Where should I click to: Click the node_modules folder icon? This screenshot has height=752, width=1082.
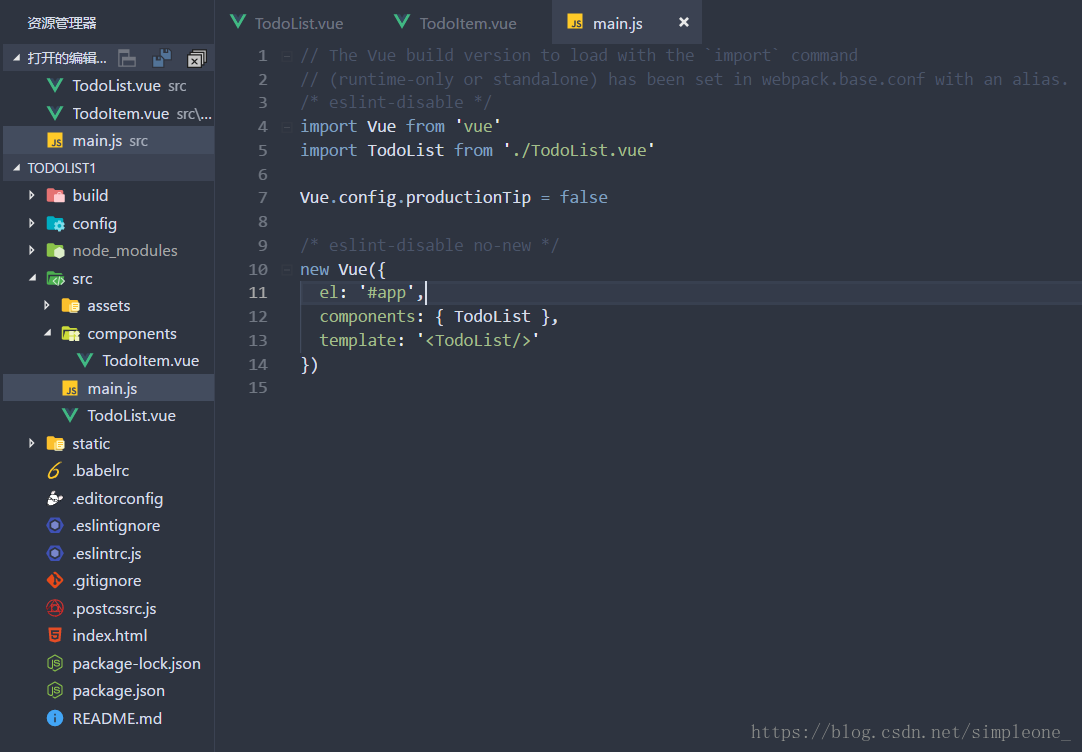pos(55,250)
